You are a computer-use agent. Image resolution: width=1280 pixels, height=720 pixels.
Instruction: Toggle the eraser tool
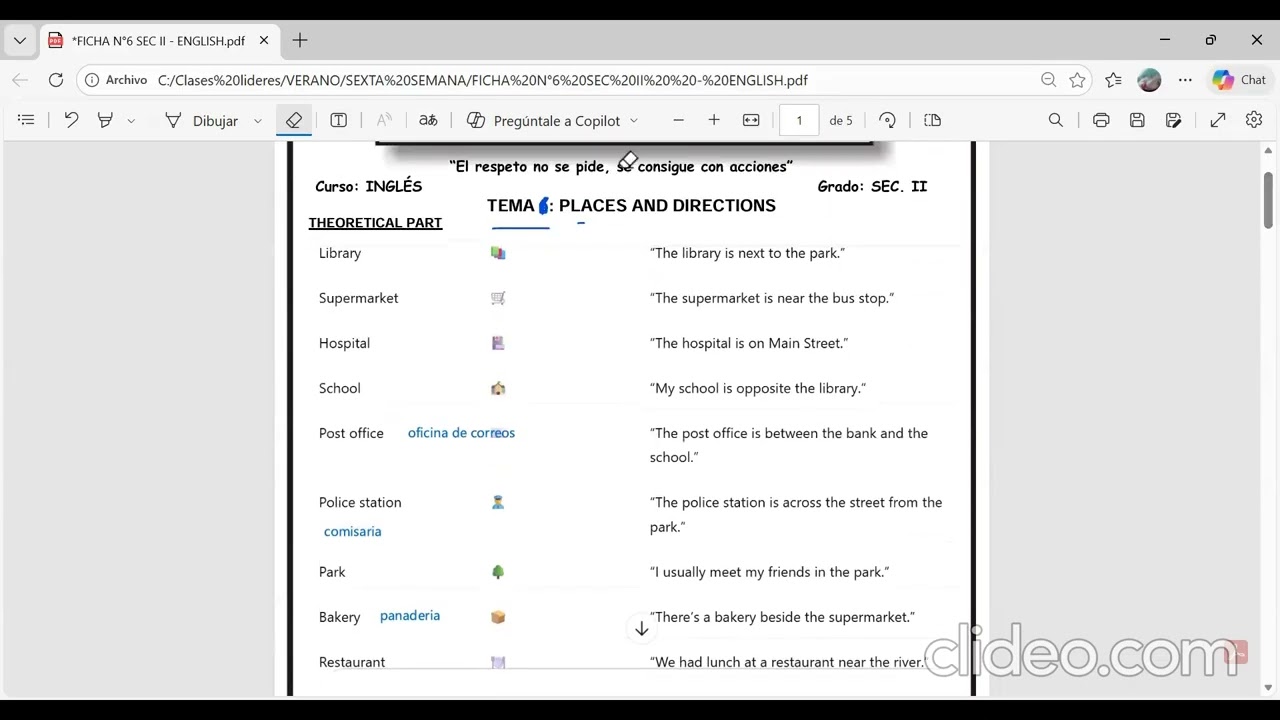[294, 120]
